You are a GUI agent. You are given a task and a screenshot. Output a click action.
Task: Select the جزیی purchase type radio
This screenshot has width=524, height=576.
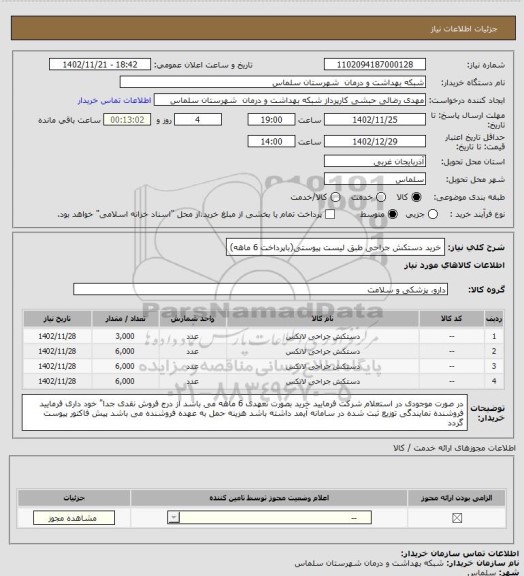pos(433,214)
